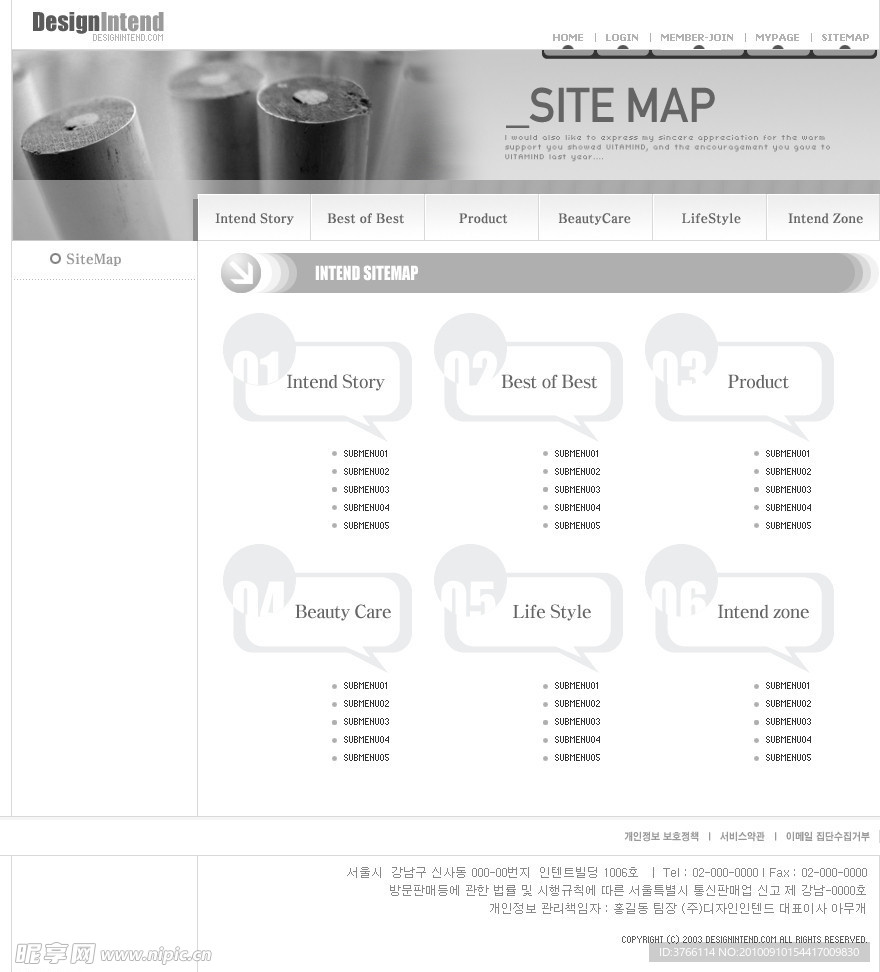Screen dimensions: 880x972
Task: Switch to the Best of Best tab
Action: 366,218
